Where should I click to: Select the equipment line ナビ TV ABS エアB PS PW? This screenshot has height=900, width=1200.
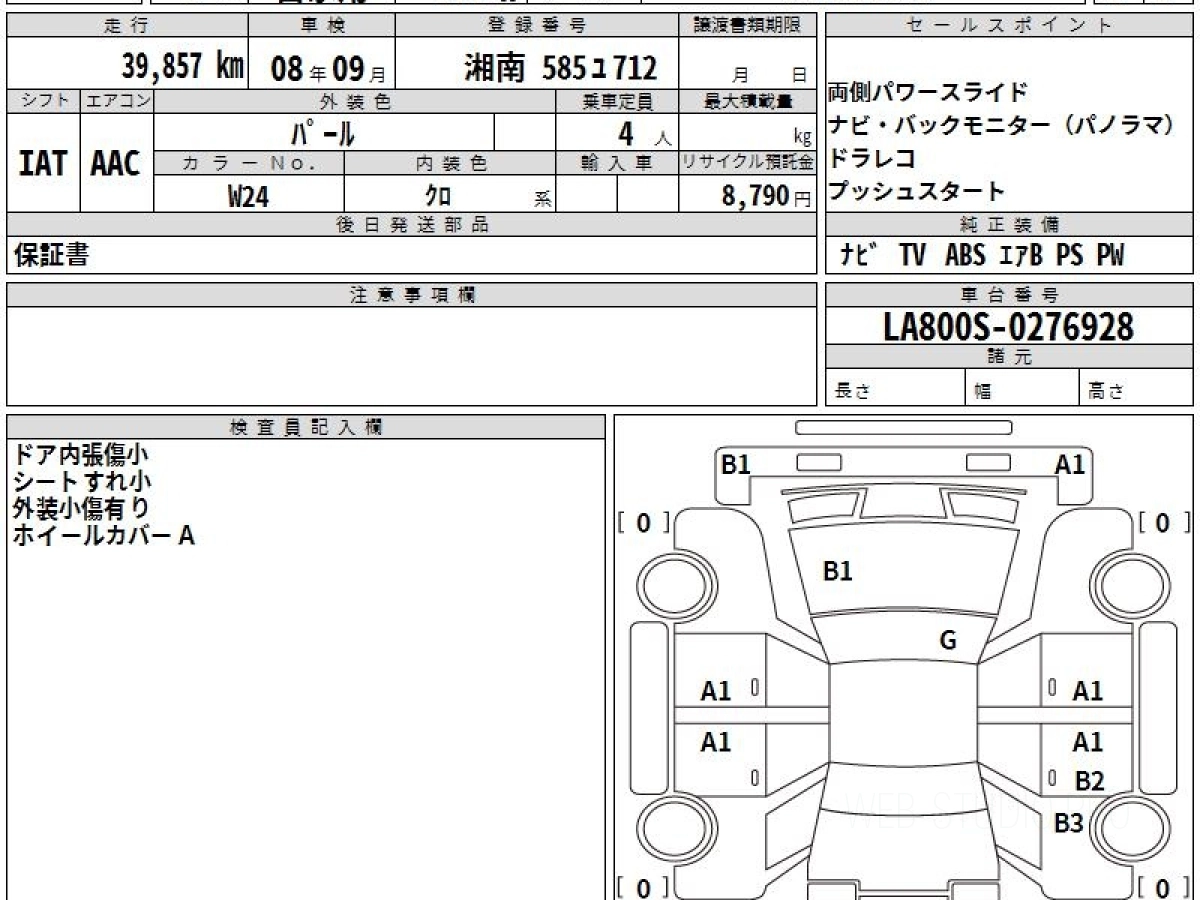point(982,256)
